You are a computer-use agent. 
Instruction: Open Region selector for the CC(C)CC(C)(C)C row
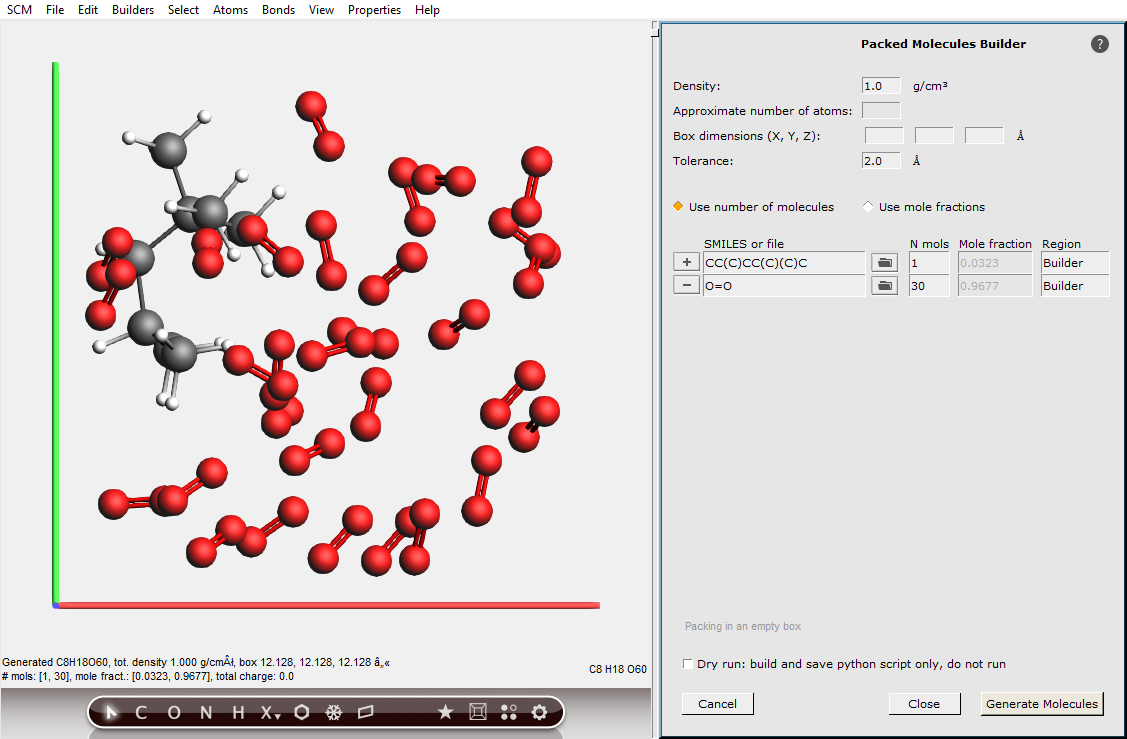[1074, 263]
